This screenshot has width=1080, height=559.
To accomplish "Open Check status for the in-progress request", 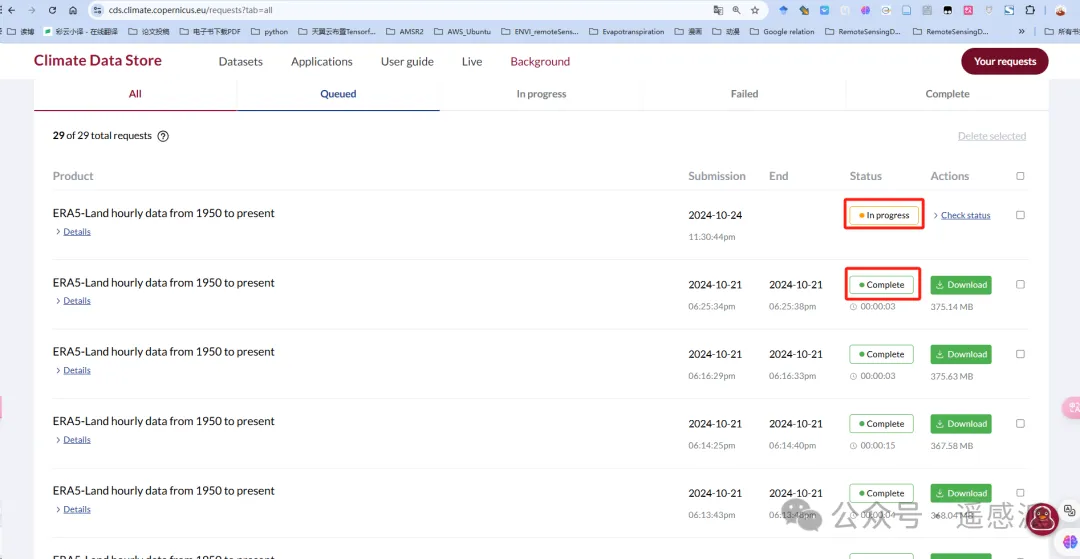I will (x=966, y=215).
